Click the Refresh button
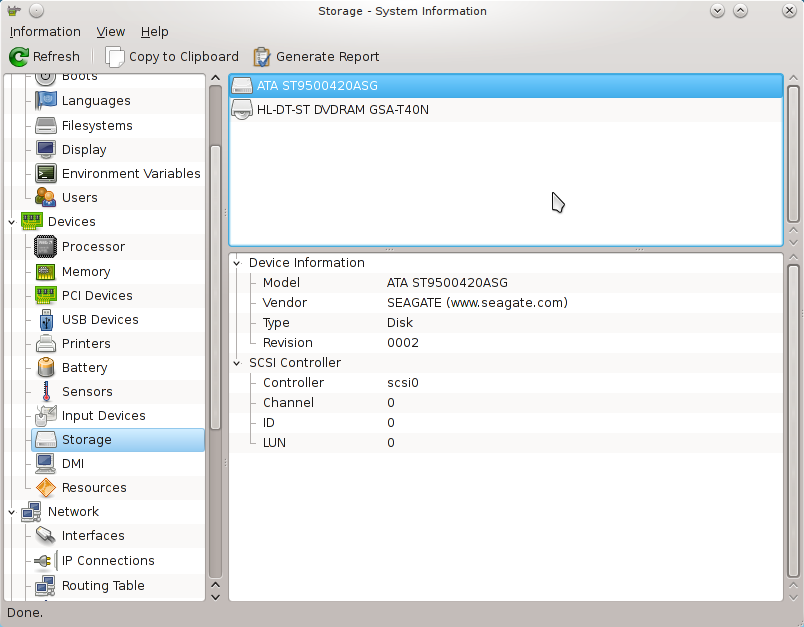Image resolution: width=804 pixels, height=627 pixels. point(45,57)
